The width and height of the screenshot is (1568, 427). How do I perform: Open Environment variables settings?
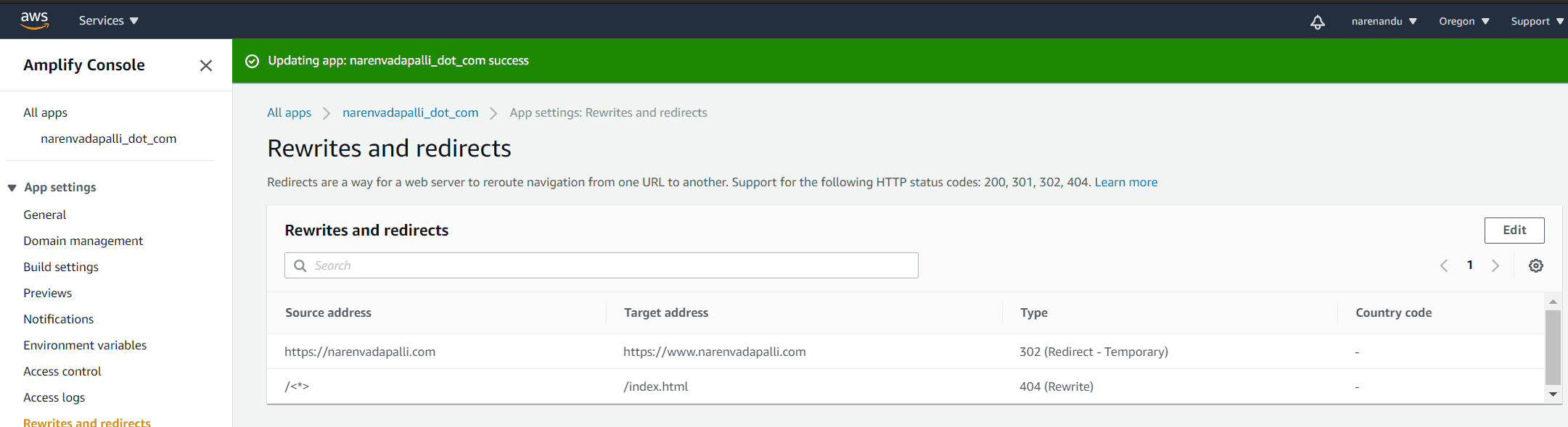coord(85,345)
